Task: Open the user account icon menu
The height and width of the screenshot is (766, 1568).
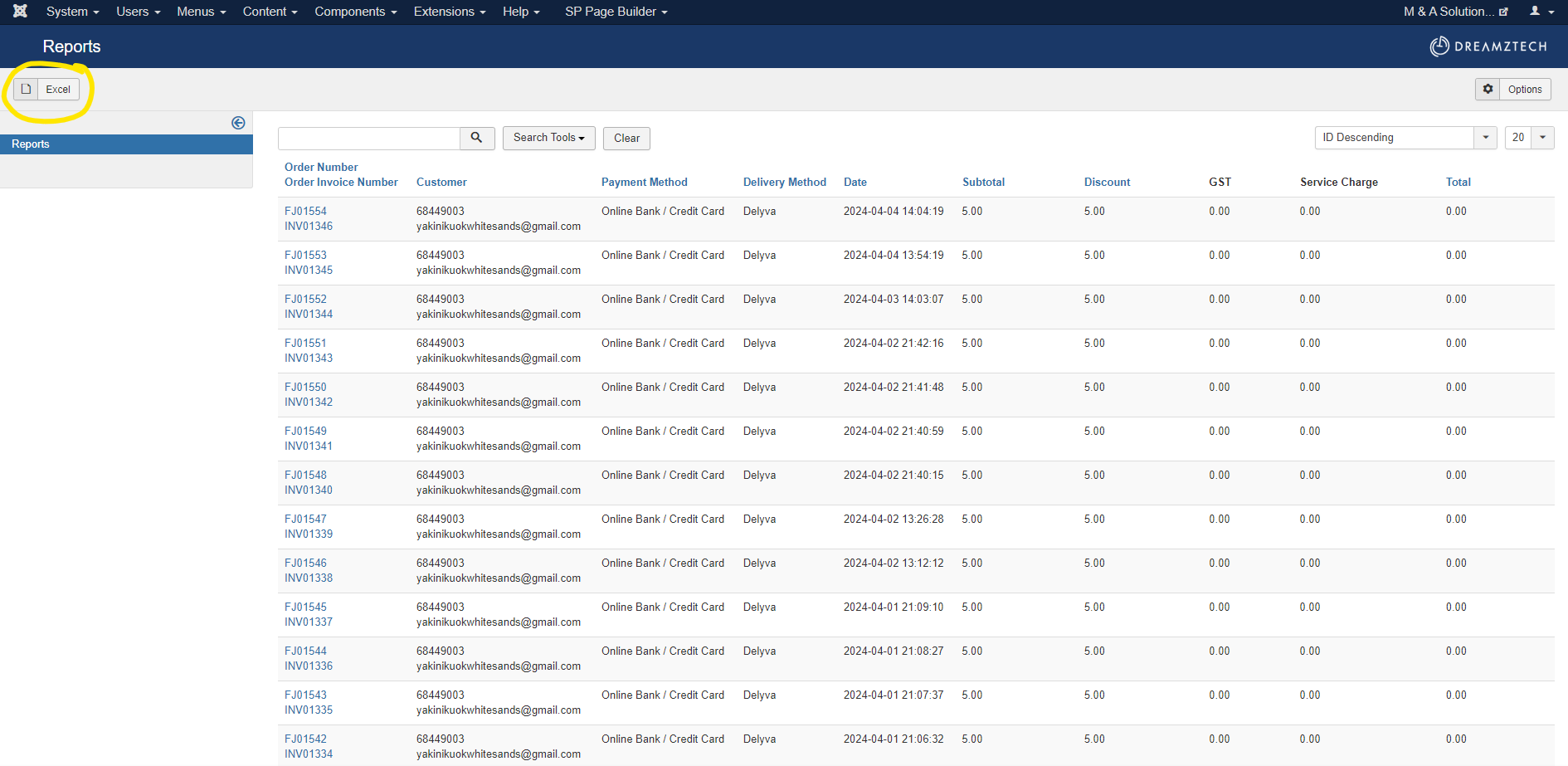Action: (x=1541, y=12)
